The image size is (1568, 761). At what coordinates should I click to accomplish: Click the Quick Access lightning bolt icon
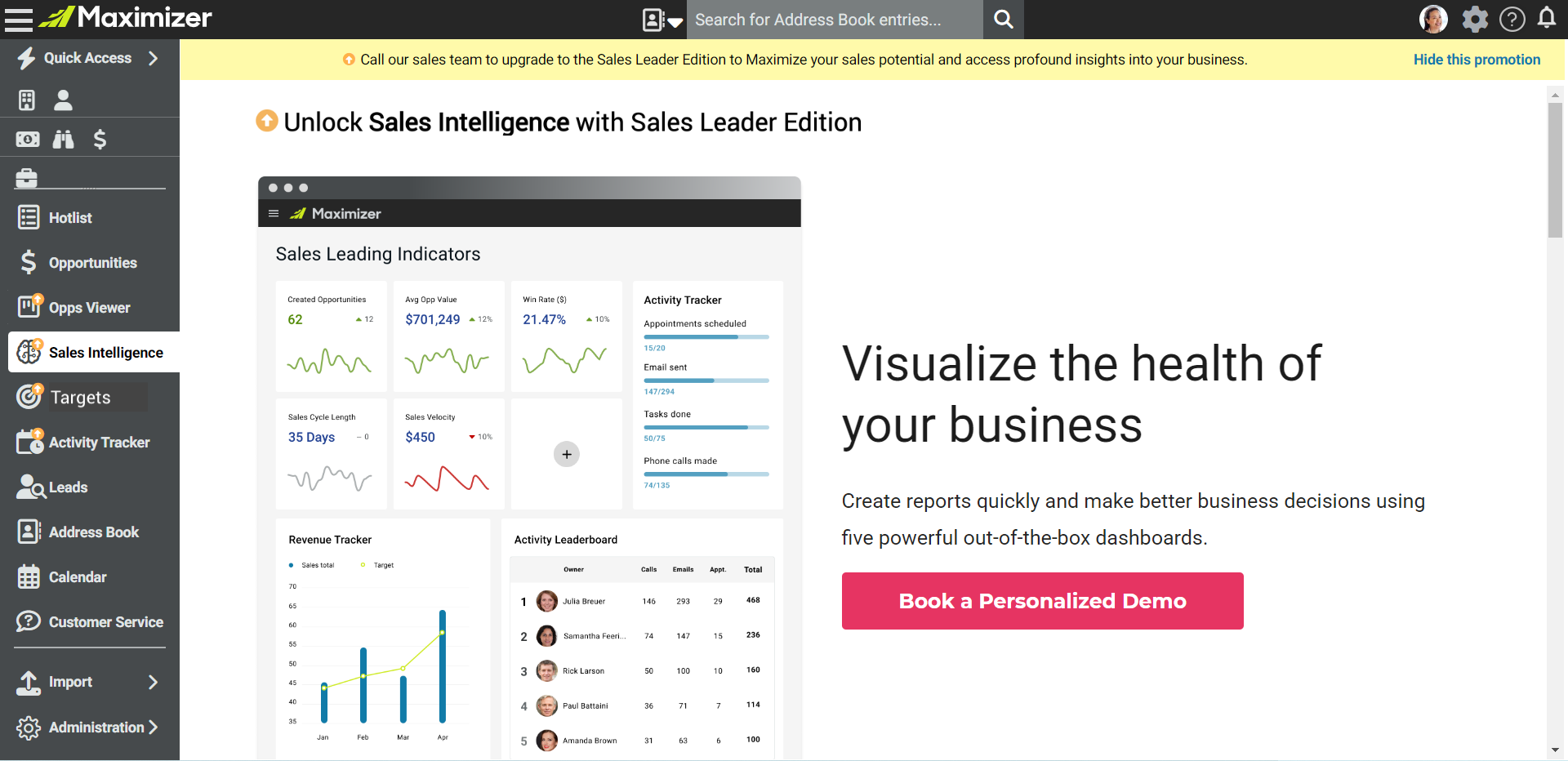(26, 58)
